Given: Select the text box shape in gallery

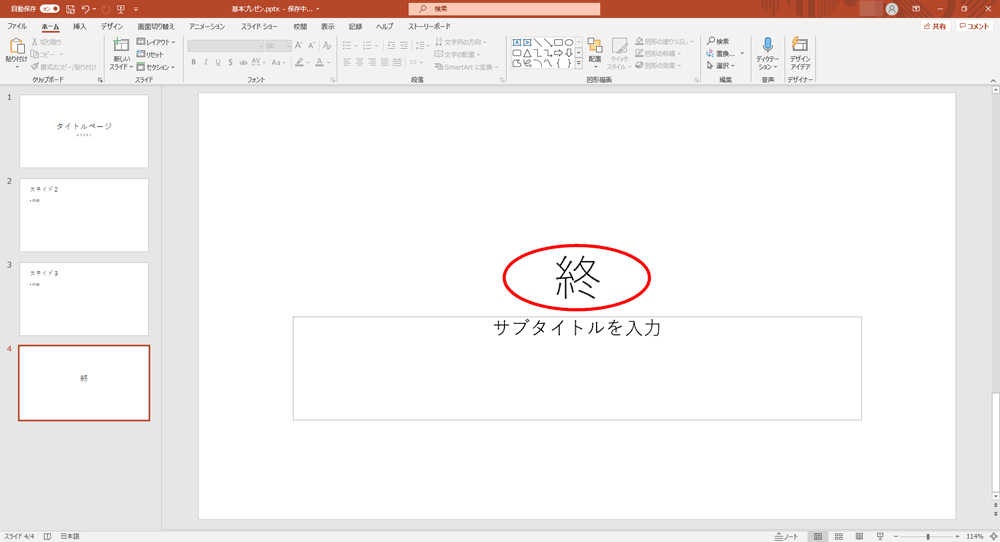Looking at the screenshot, I should click(517, 43).
